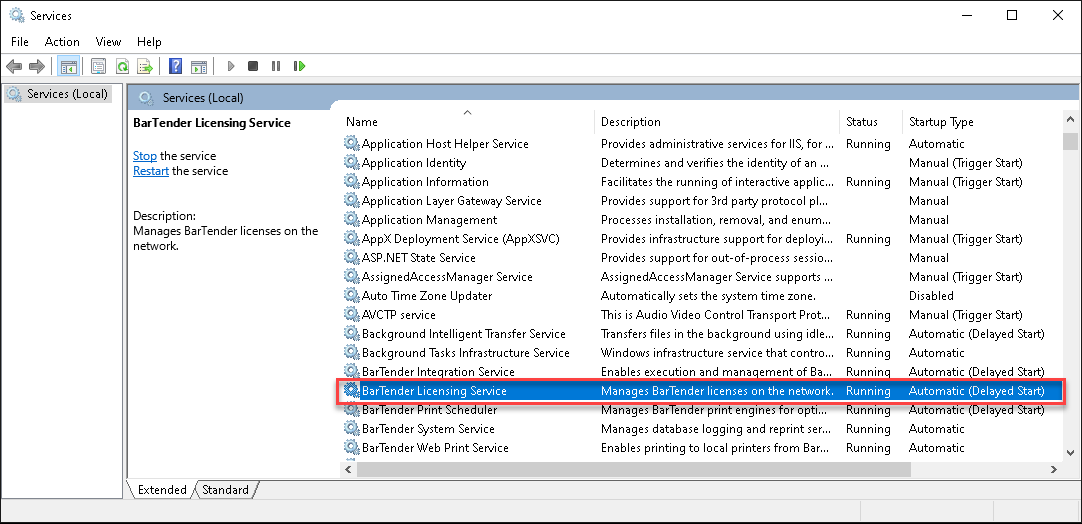This screenshot has width=1082, height=524.
Task: Click the Back arrow toolbar icon
Action: [14, 66]
